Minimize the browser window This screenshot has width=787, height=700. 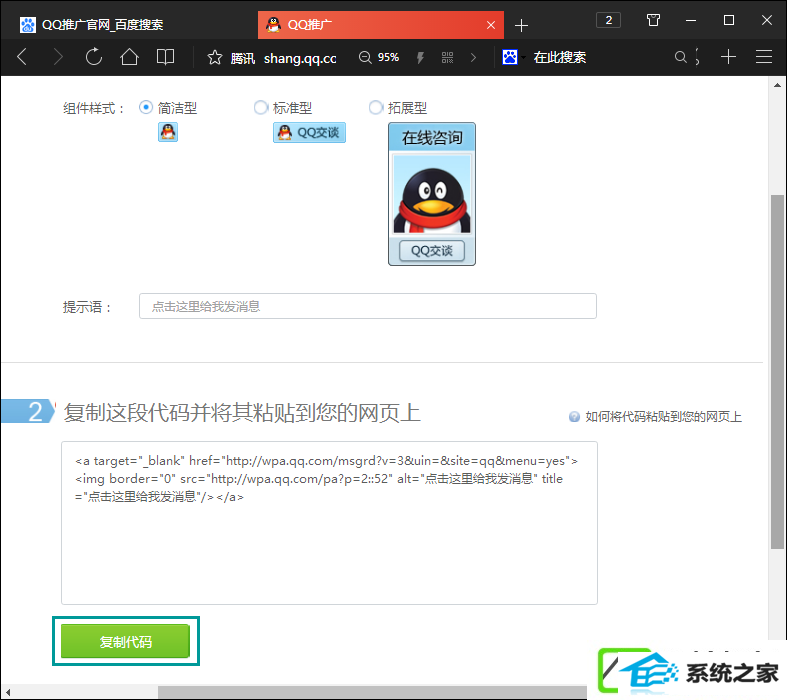click(x=691, y=20)
